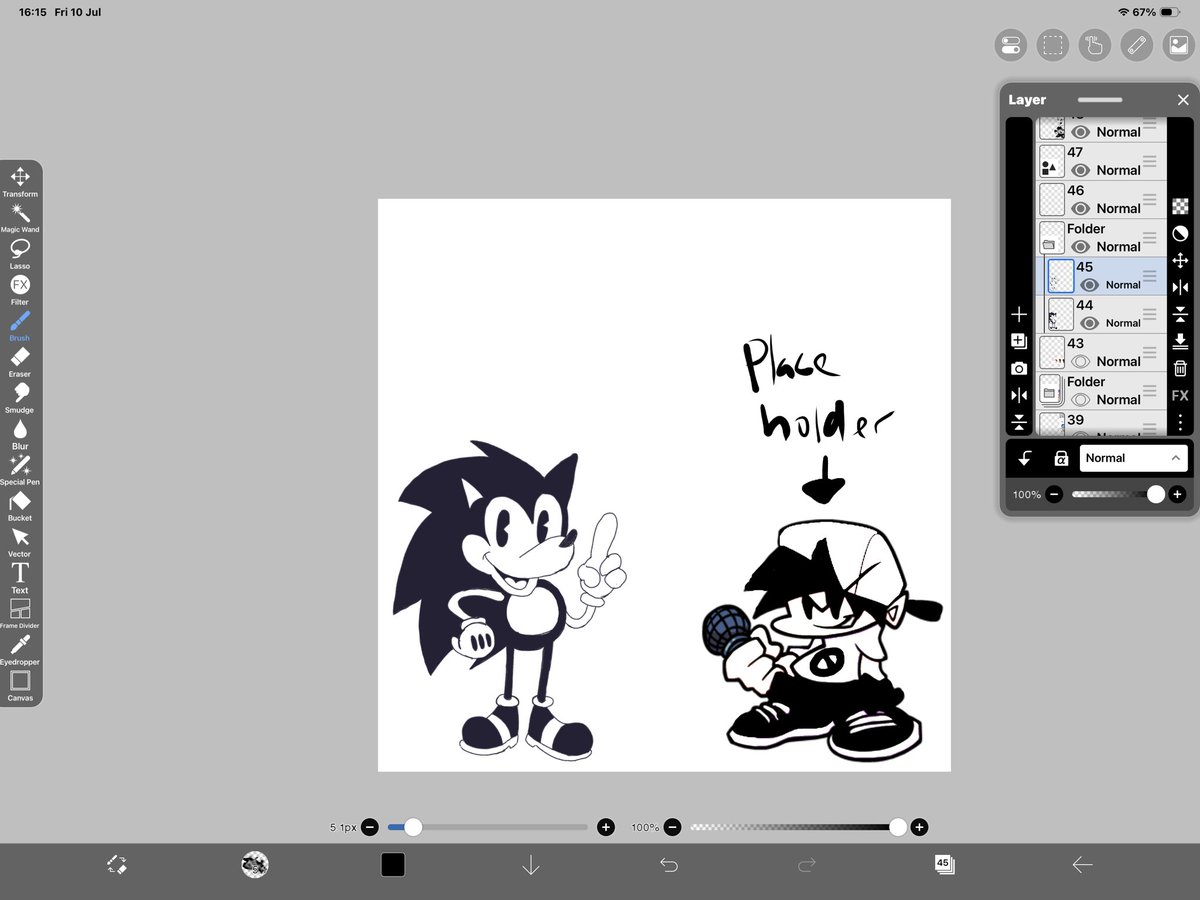Hide layer 45 with its eye icon
The image size is (1200, 900).
coord(1089,285)
